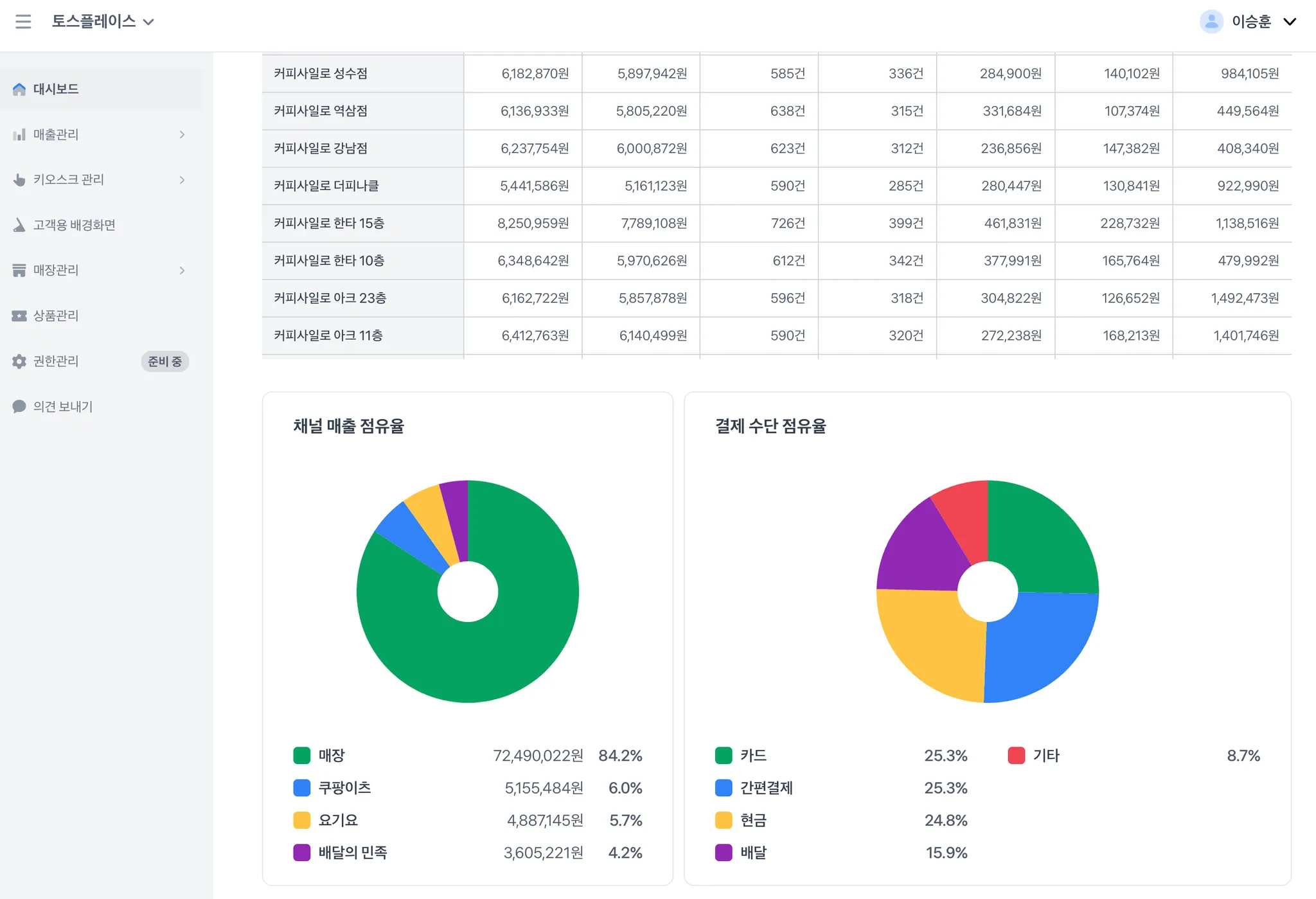Expand the 이승훈 account menu arrow
The image size is (1316, 899).
[x=1289, y=22]
